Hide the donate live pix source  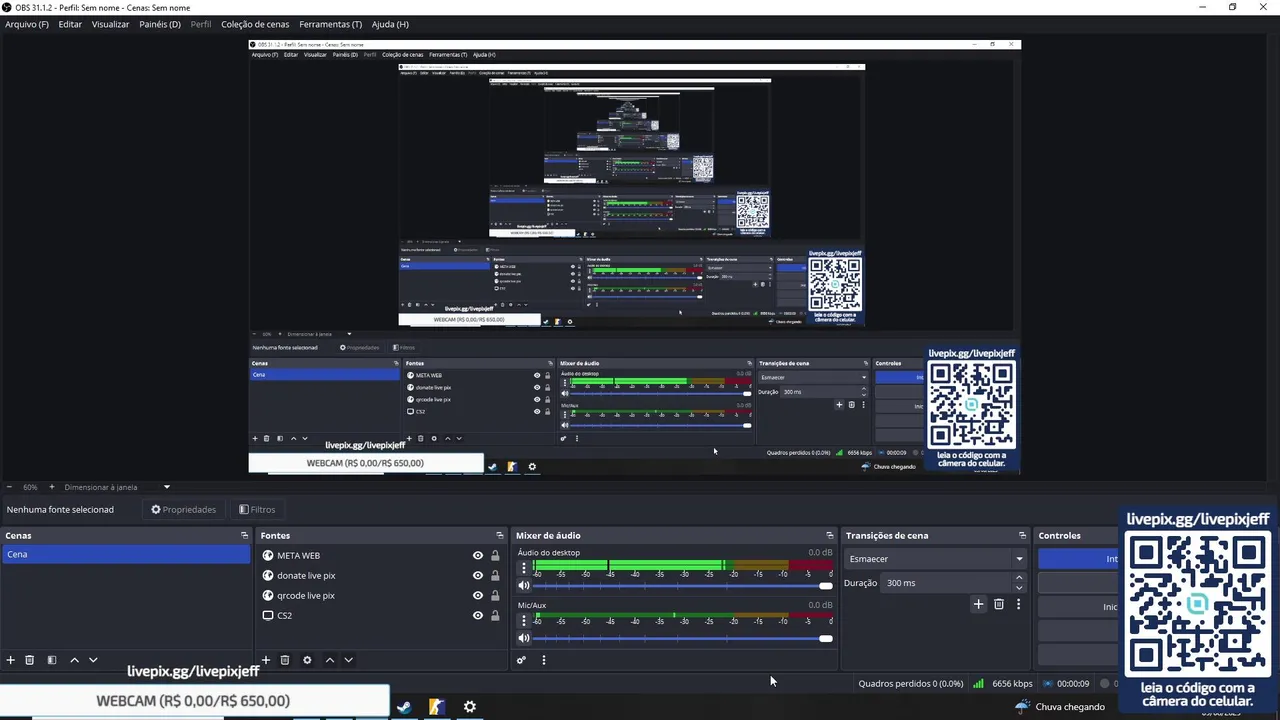click(x=478, y=576)
